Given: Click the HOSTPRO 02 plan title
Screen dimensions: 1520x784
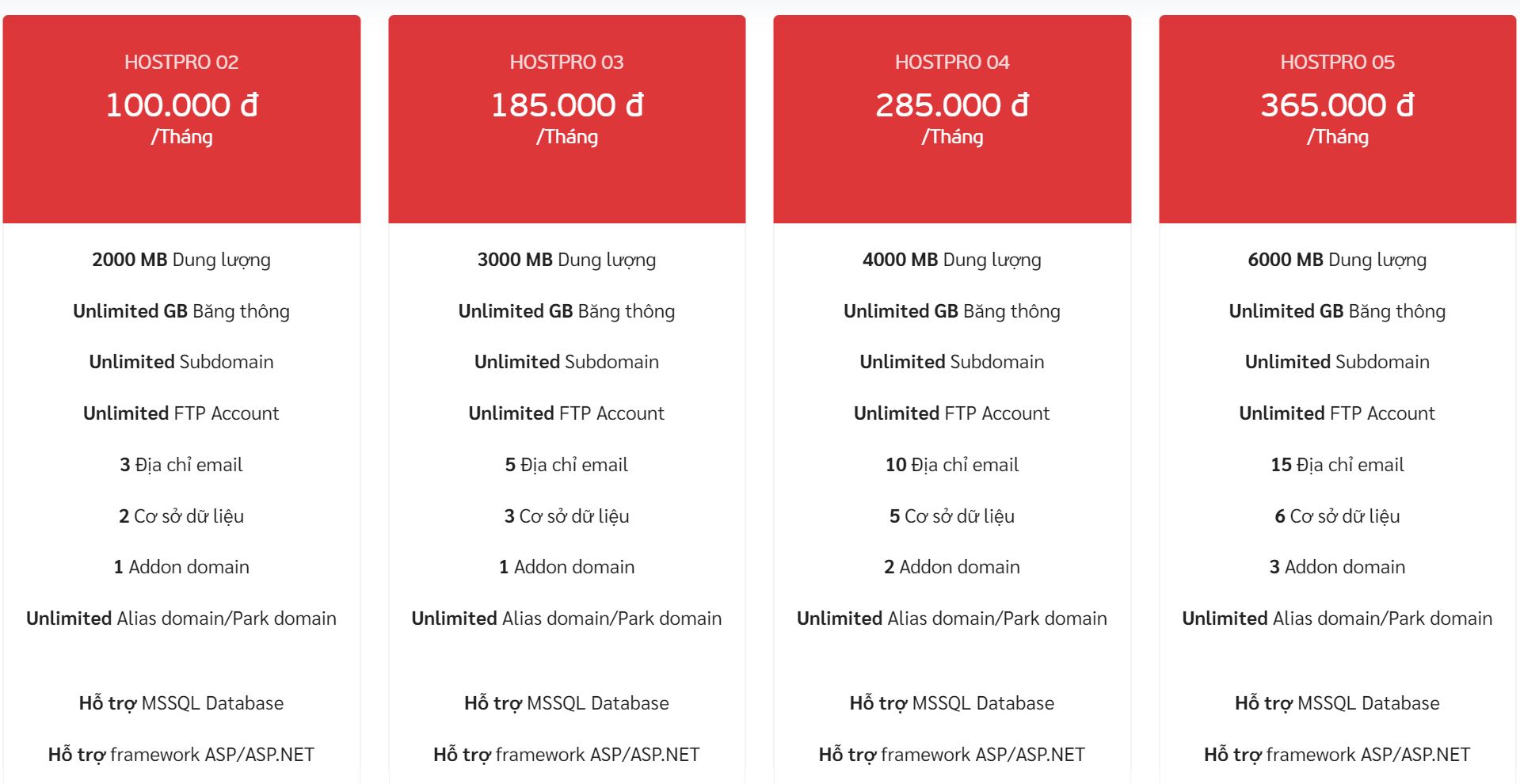Looking at the screenshot, I should tap(181, 62).
